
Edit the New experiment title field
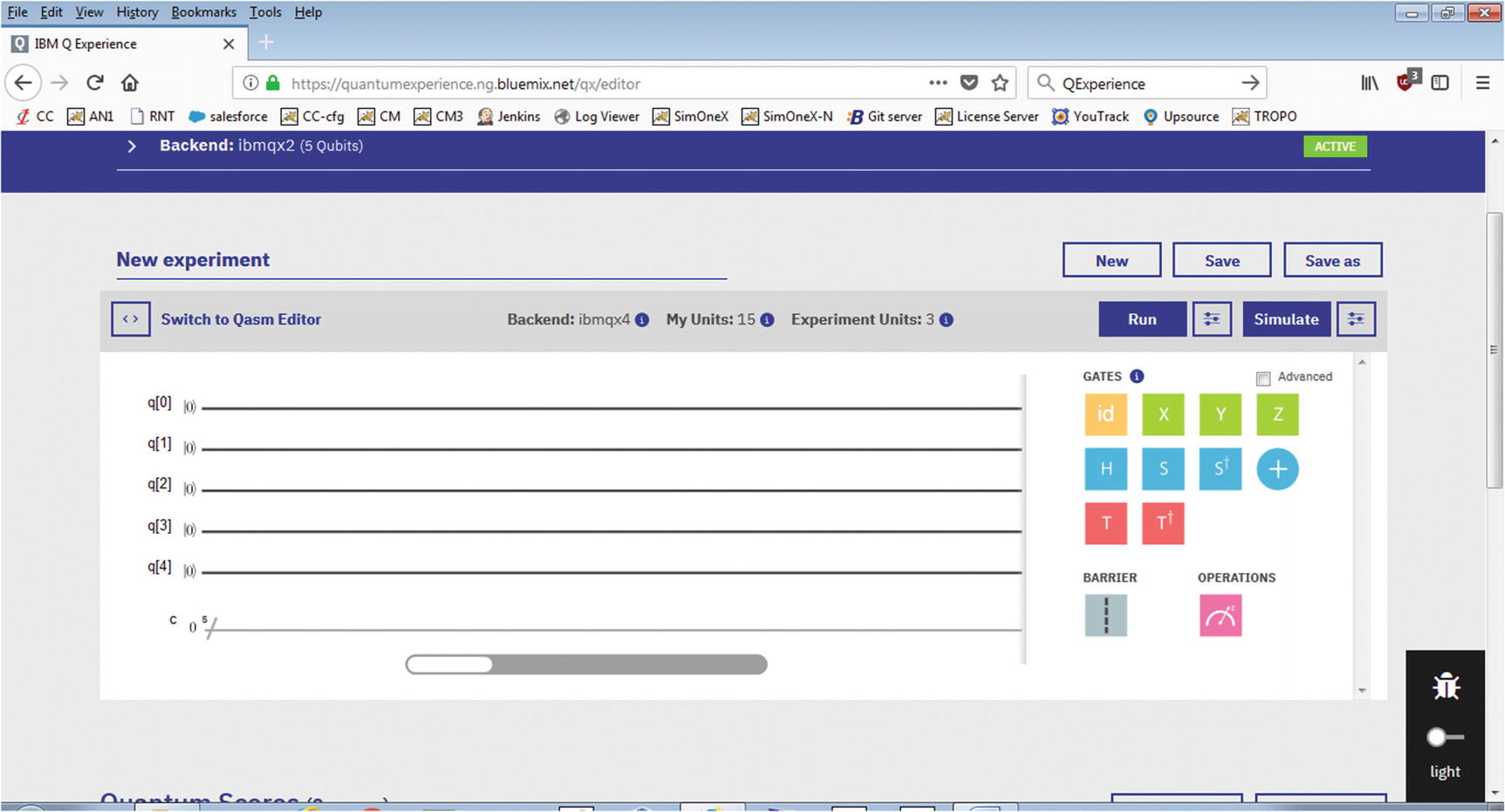[x=421, y=260]
